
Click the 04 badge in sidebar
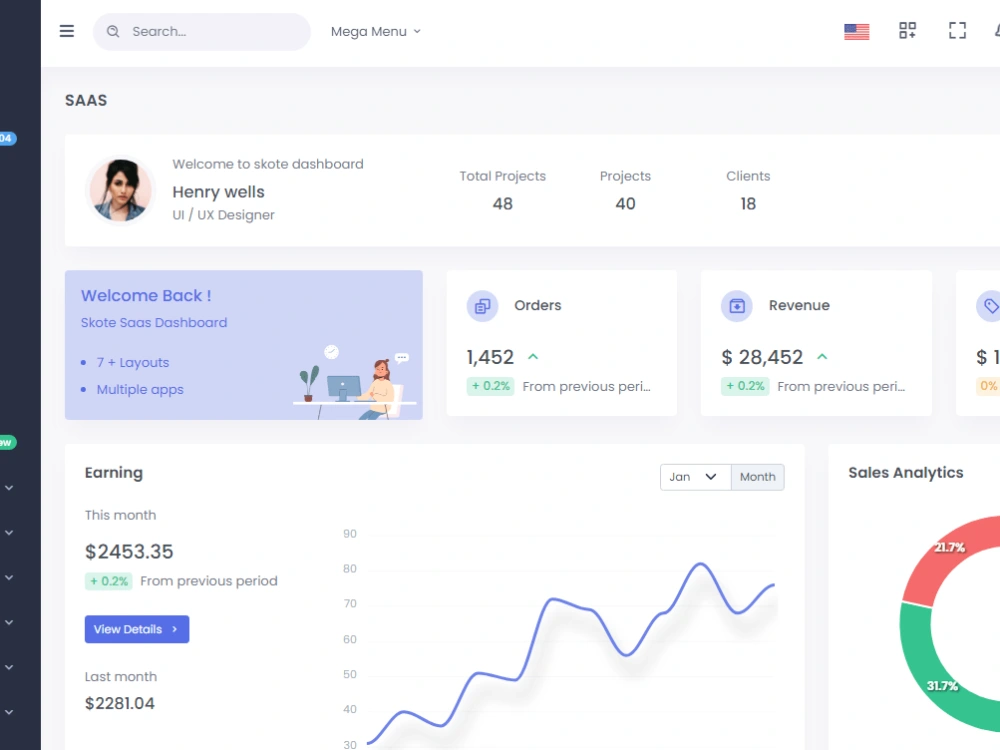8,138
